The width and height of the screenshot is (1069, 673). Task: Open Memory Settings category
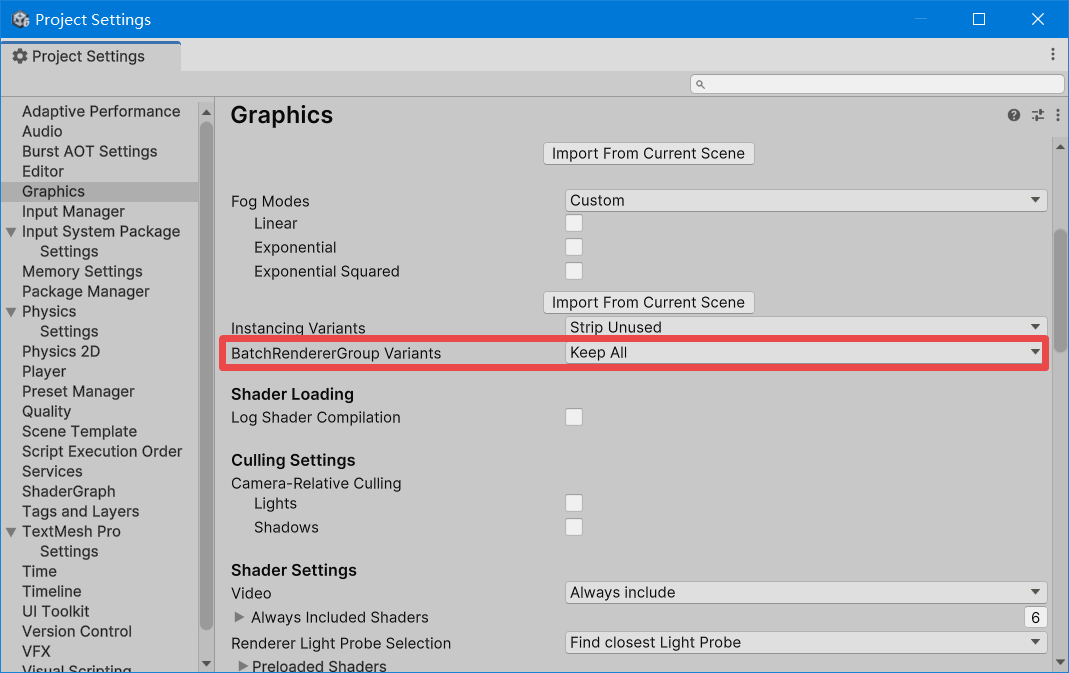tap(82, 271)
